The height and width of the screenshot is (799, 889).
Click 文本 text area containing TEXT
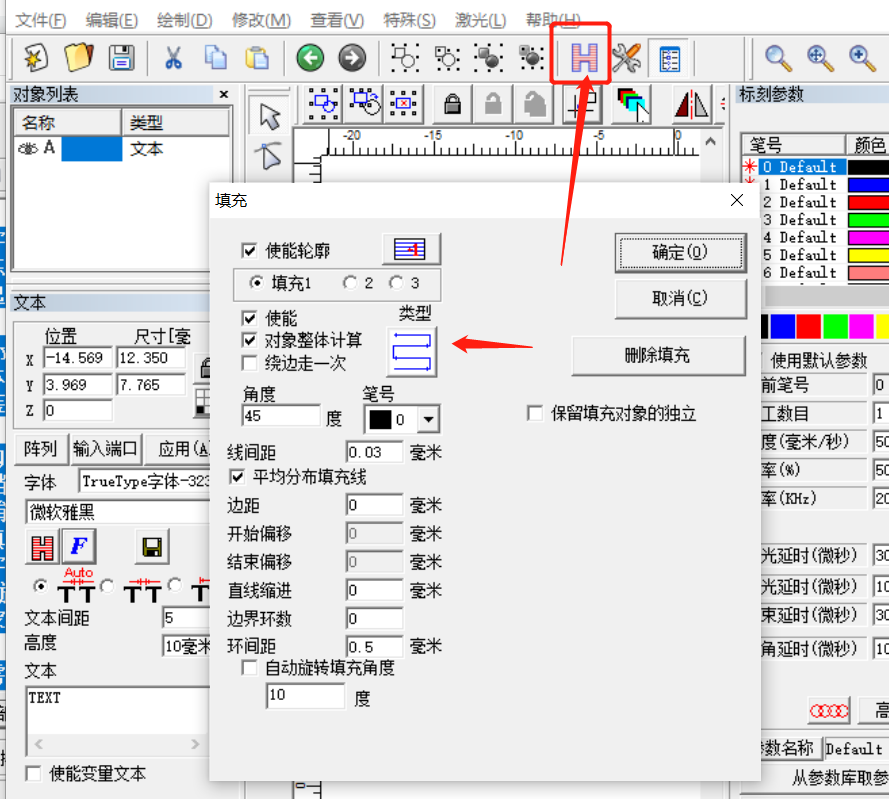[118, 711]
